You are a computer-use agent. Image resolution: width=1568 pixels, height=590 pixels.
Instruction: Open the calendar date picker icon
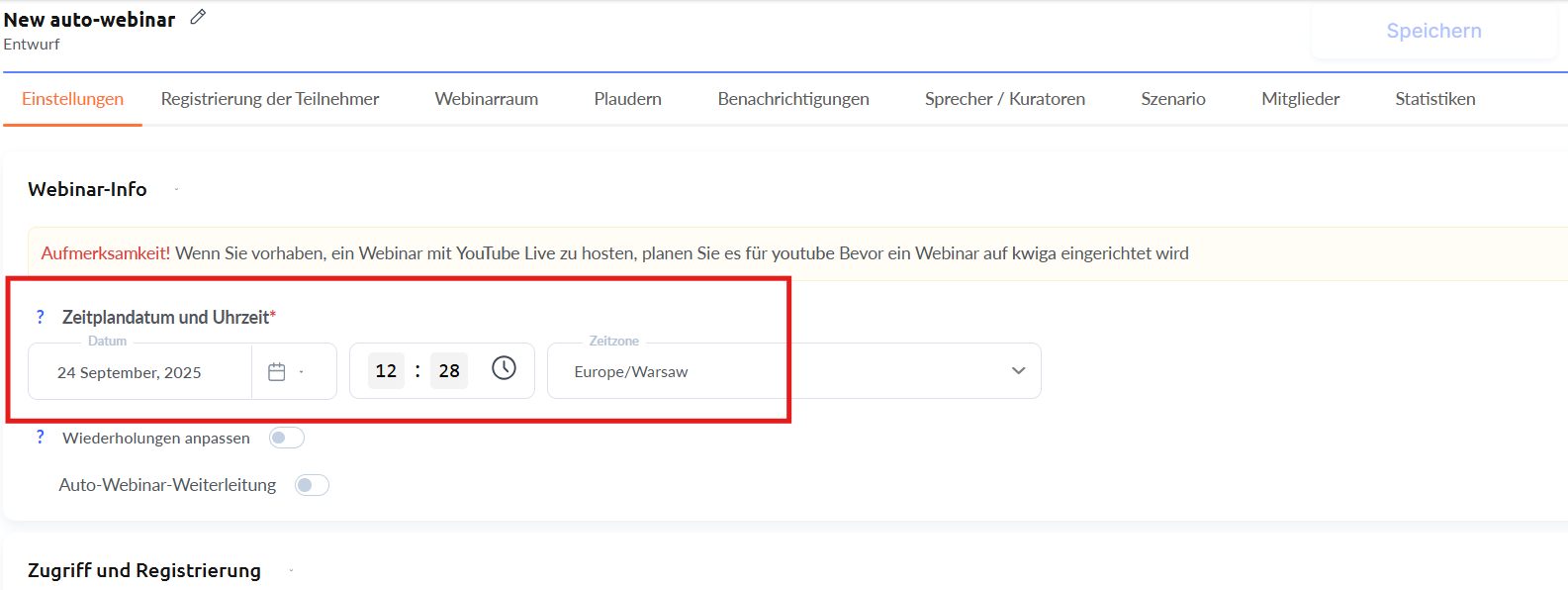point(277,372)
